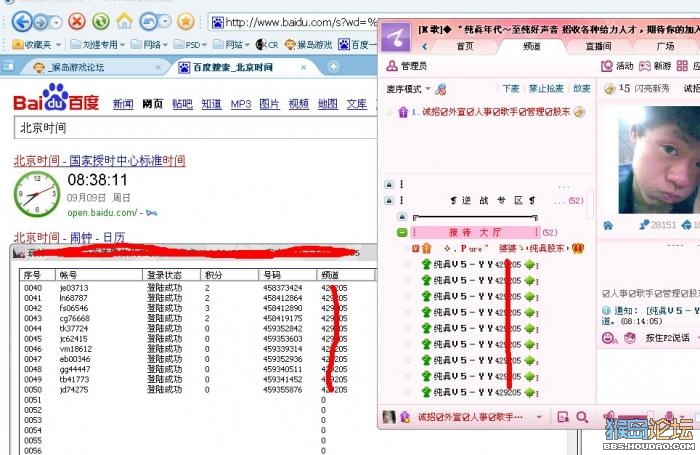700x455 pixels.
Task: Open the 猴岛游戏 bookmark
Action: [x=308, y=44]
